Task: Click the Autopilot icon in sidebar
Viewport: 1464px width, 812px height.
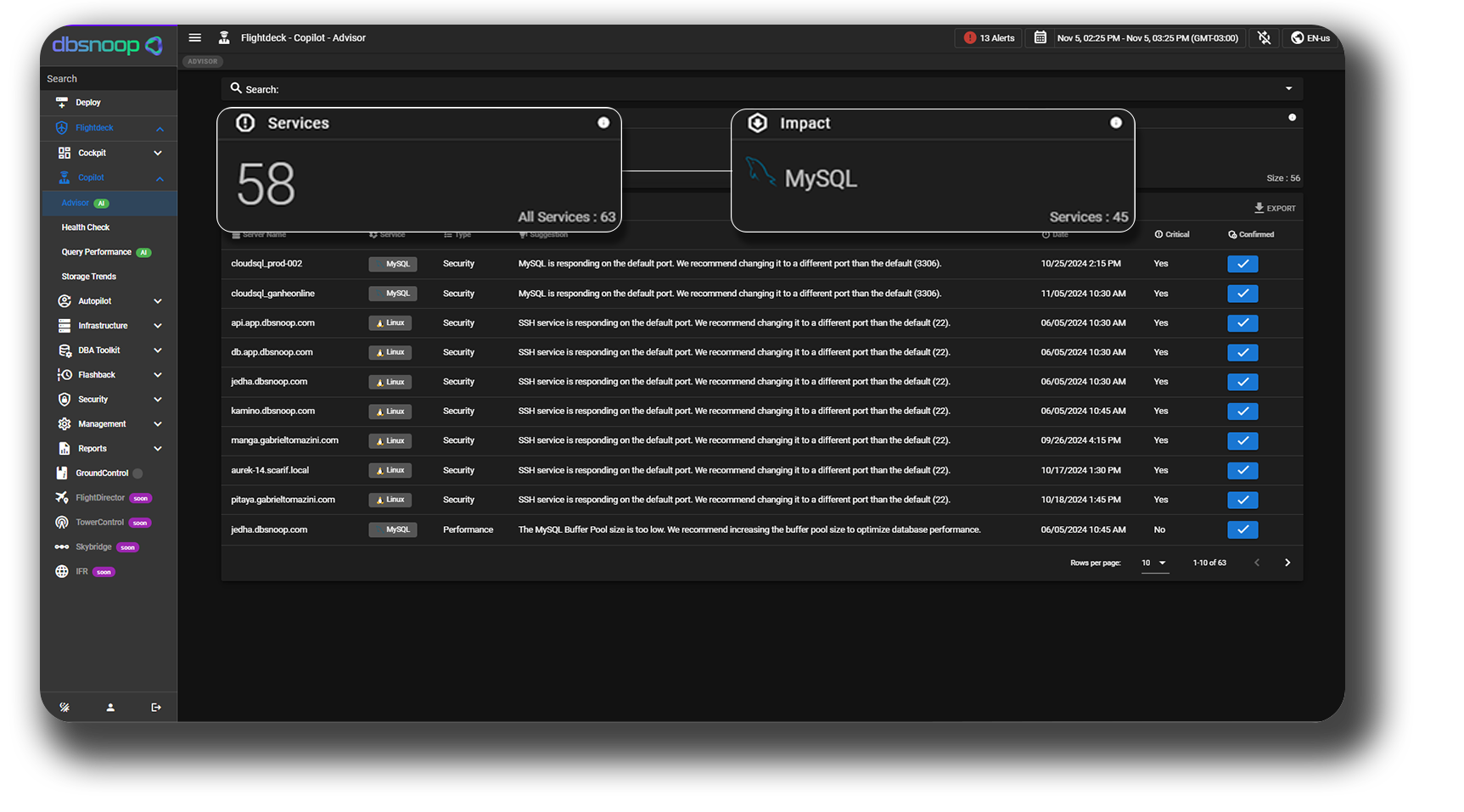Action: pos(65,301)
